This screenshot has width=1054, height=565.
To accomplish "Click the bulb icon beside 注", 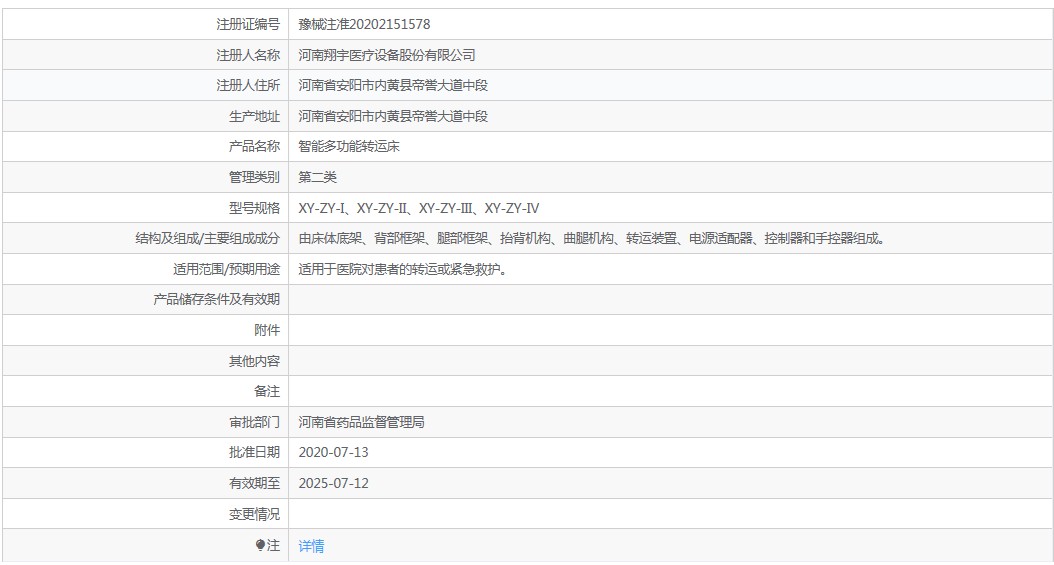I will coord(260,546).
